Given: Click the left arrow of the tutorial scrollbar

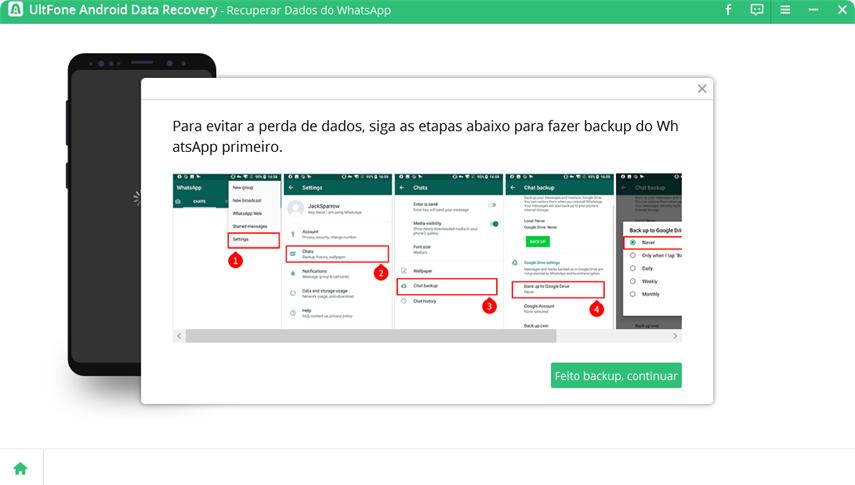Looking at the screenshot, I should coord(179,336).
